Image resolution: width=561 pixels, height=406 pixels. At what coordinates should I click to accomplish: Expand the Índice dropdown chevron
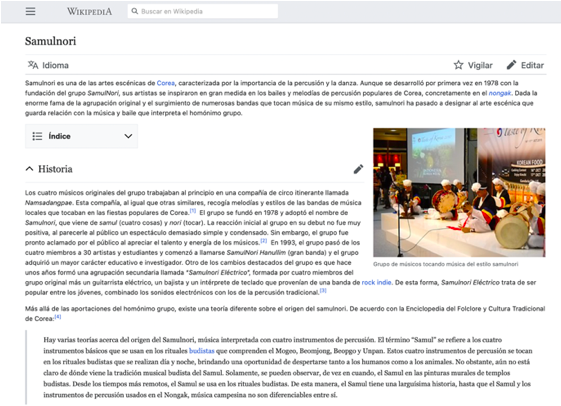(x=128, y=136)
